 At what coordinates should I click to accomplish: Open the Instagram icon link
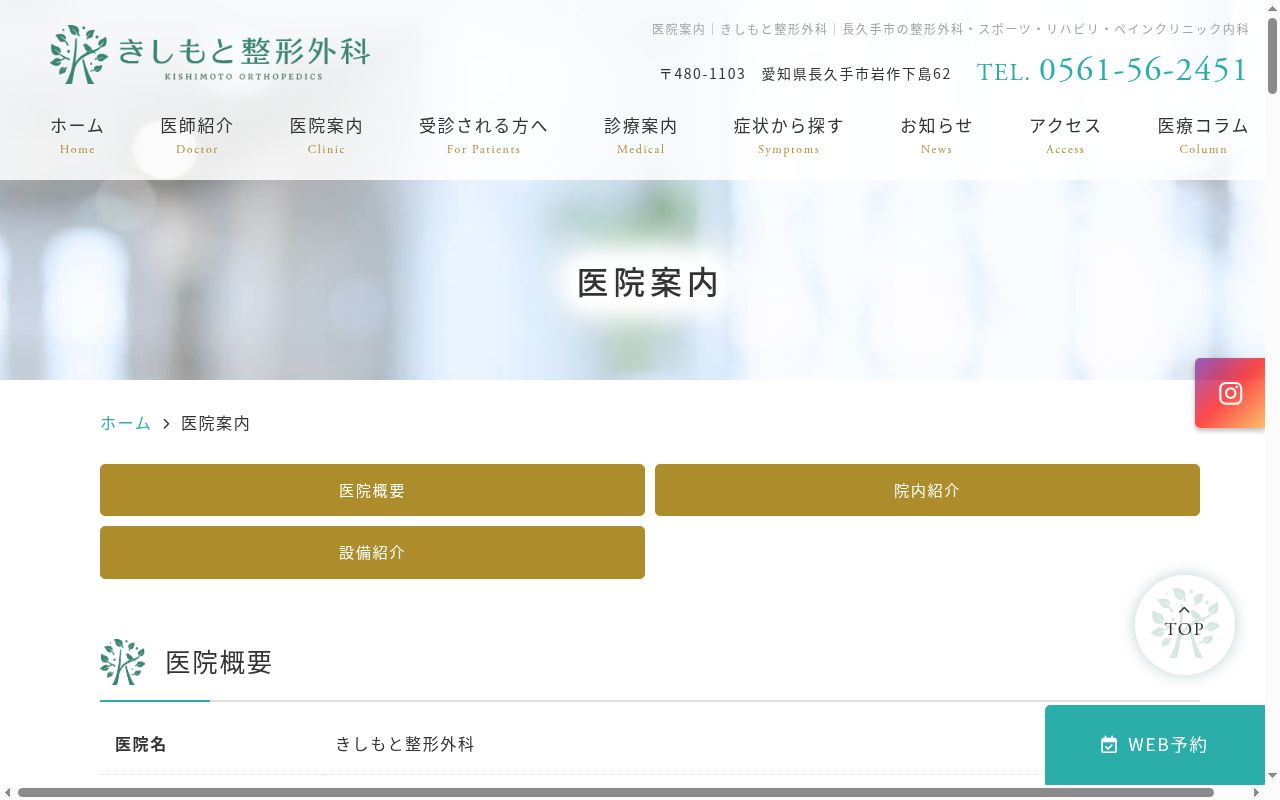pos(1230,393)
